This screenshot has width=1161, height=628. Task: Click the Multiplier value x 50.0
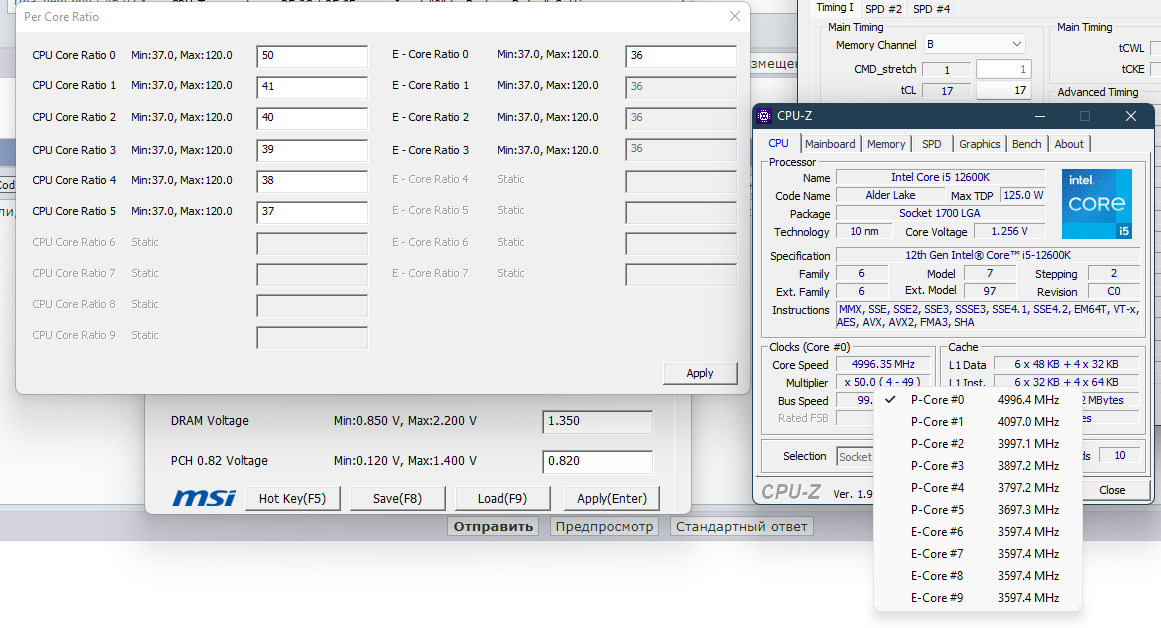tap(883, 382)
